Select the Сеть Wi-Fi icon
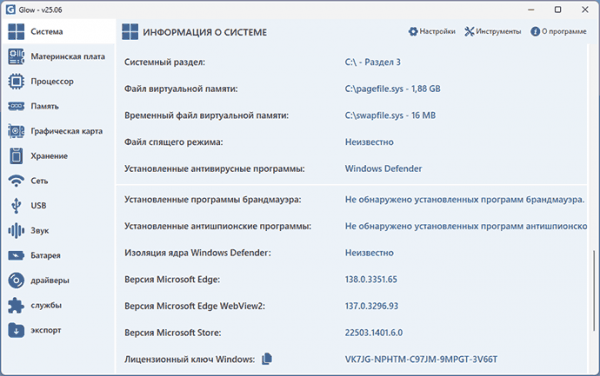The width and height of the screenshot is (600, 376). pos(16,181)
